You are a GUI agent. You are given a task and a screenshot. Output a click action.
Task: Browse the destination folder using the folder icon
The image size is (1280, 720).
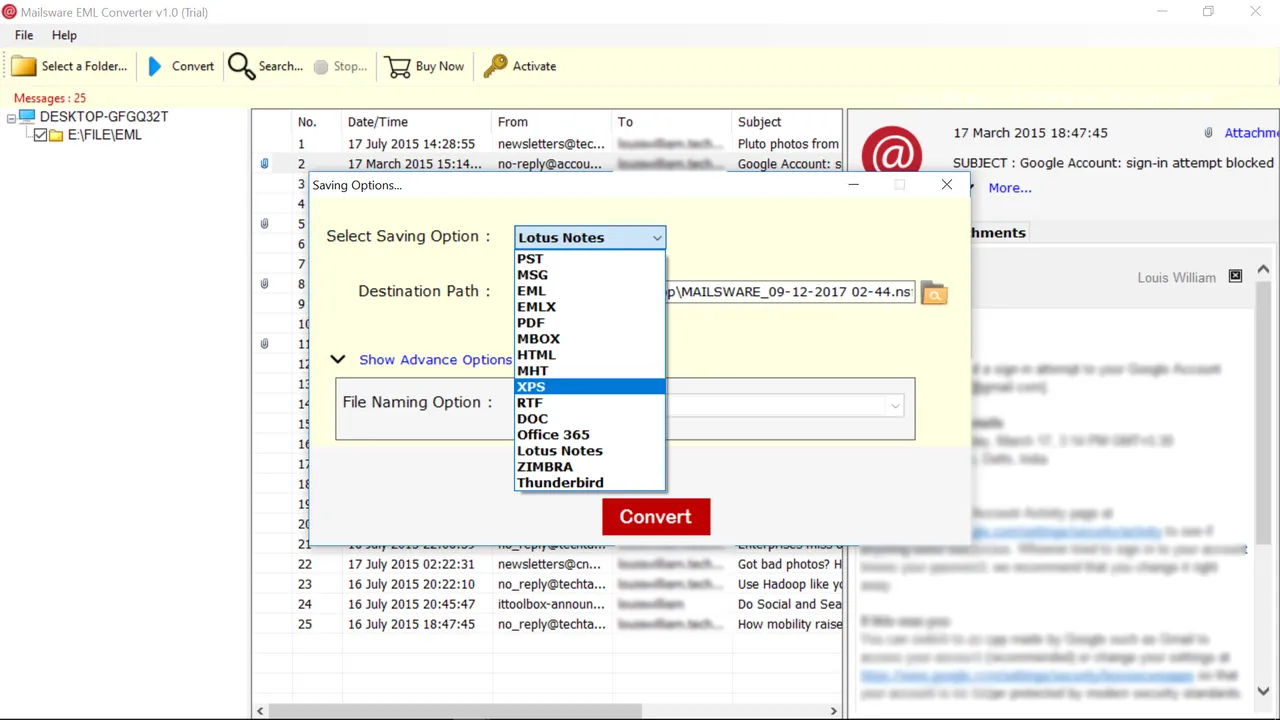tap(934, 293)
